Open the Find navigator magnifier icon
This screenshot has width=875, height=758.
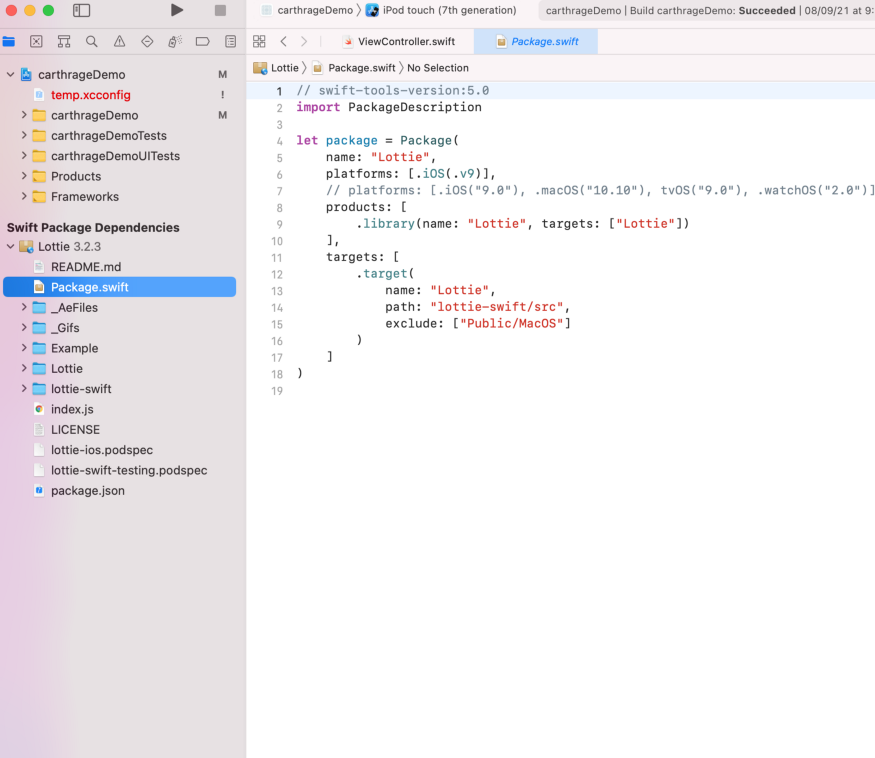[92, 41]
